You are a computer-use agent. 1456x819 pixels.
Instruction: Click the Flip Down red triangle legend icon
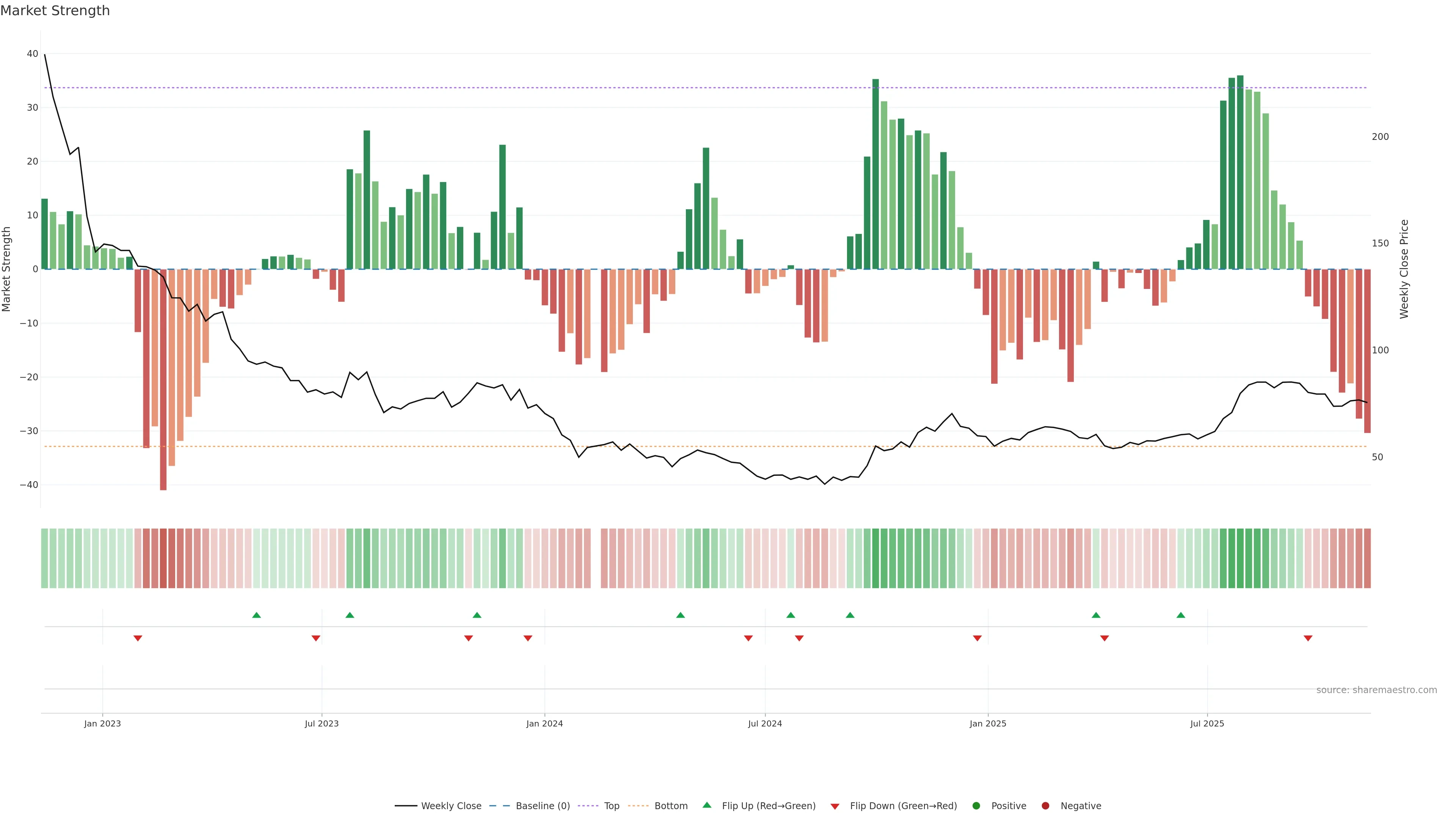835,806
